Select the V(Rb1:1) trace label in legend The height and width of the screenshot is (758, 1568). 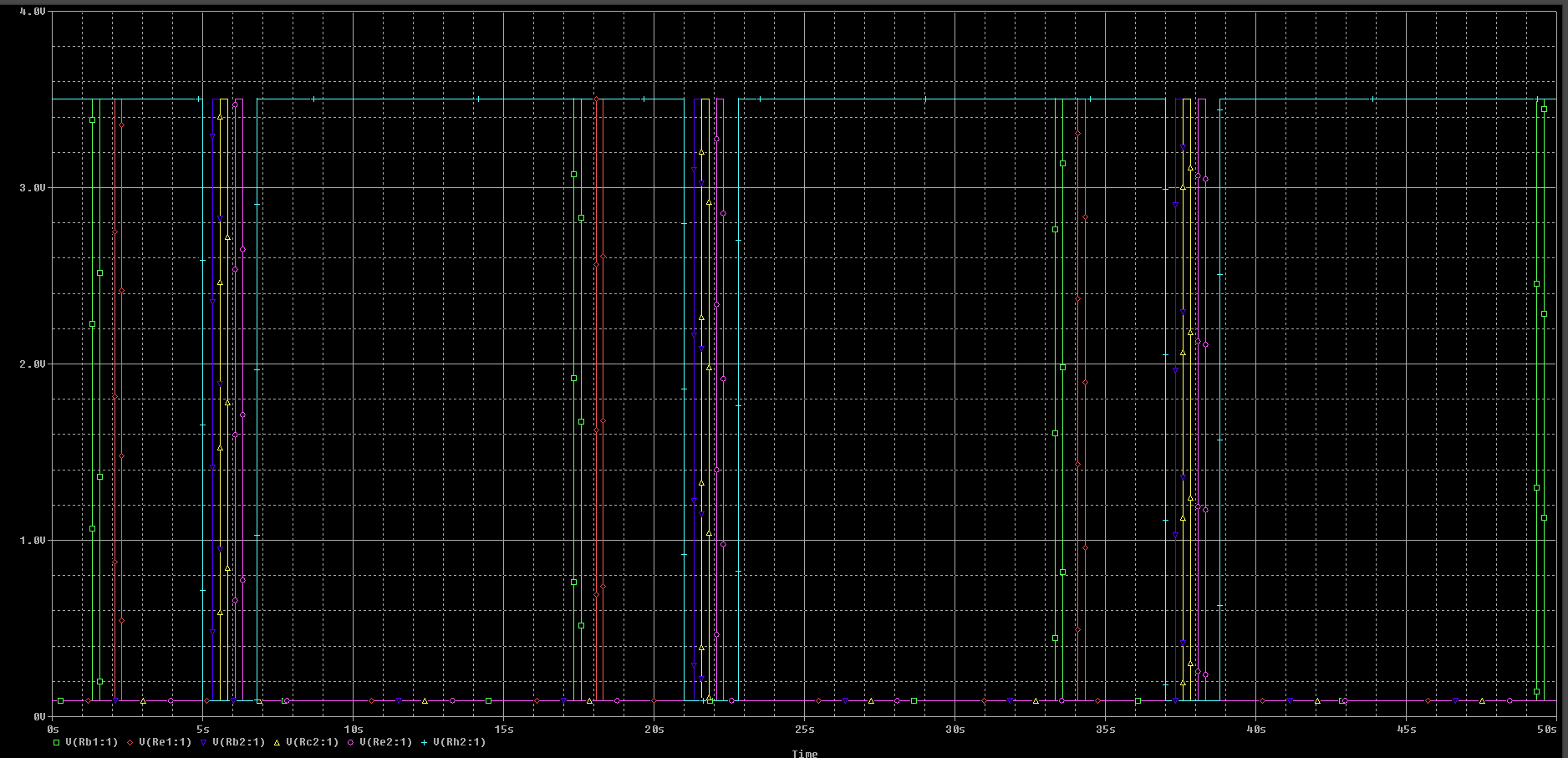tap(92, 742)
